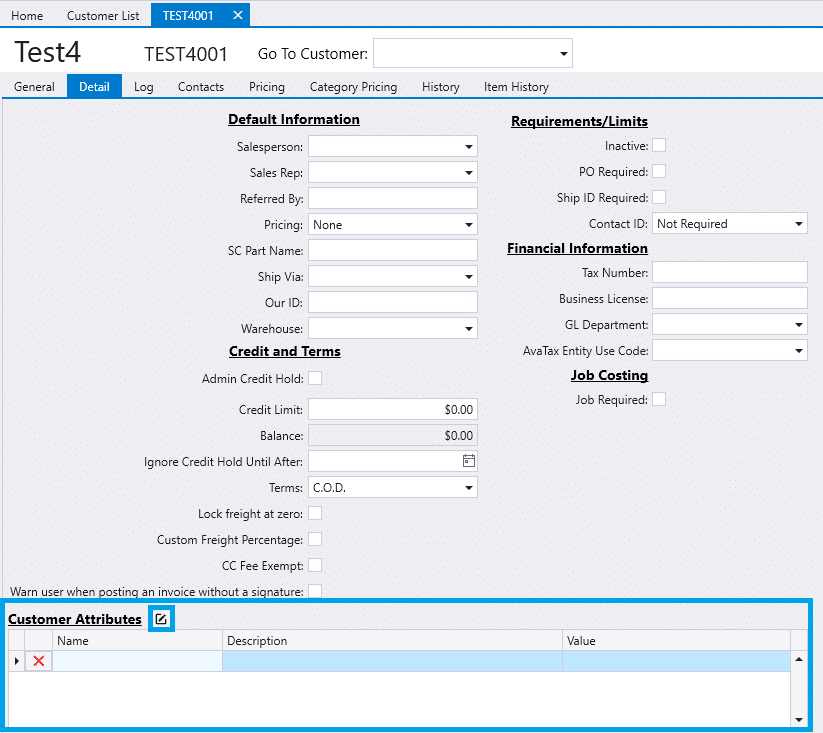Viewport: 823px width, 733px height.
Task: Click the red X delete row icon
Action: tap(39, 661)
